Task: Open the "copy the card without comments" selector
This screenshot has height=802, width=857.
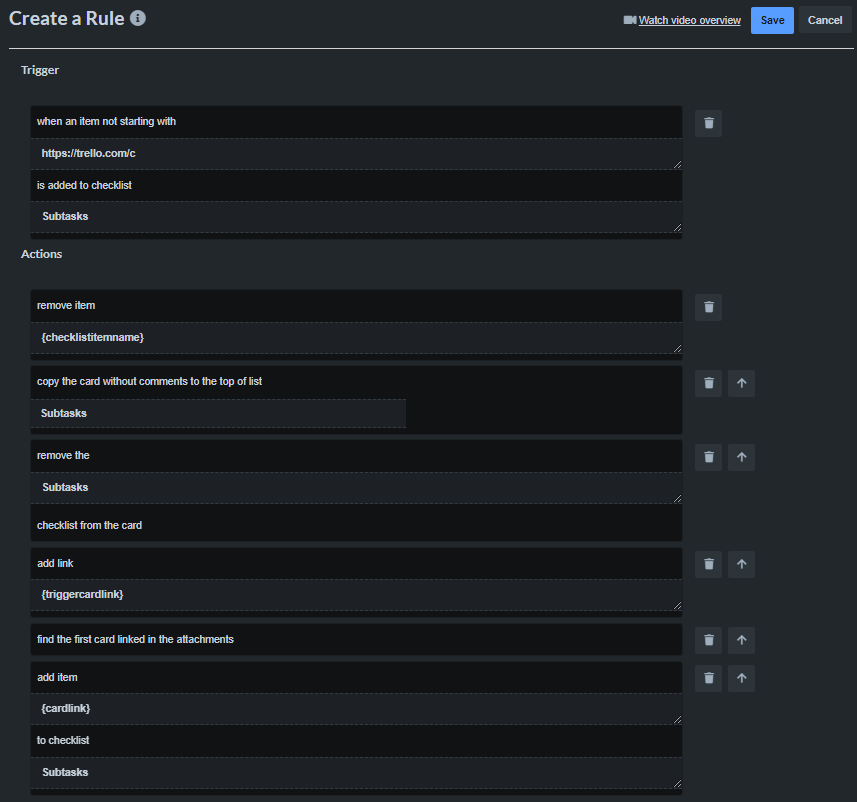Action: (355, 381)
